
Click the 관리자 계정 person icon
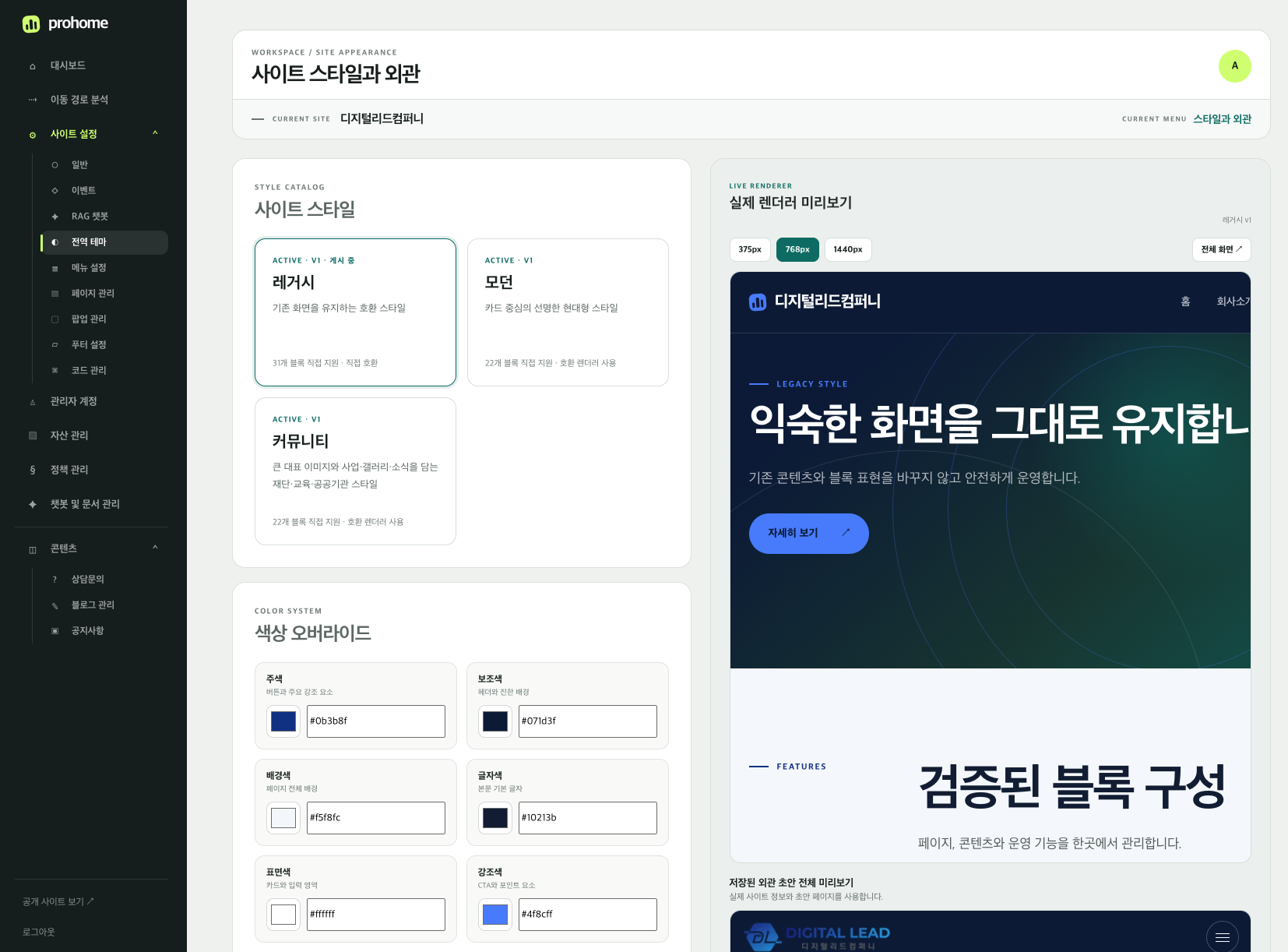point(33,402)
